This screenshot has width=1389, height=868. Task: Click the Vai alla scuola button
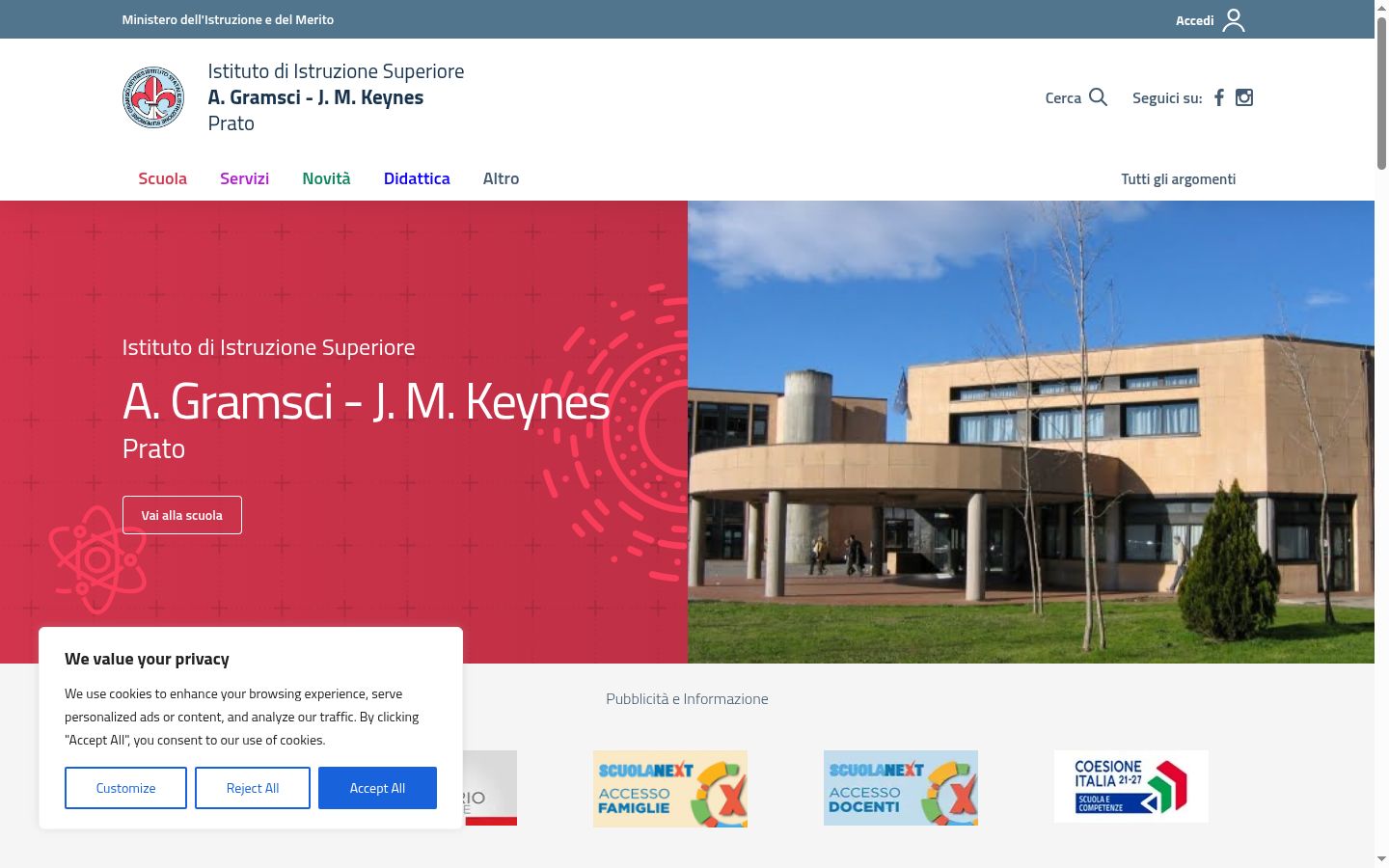coord(182,515)
